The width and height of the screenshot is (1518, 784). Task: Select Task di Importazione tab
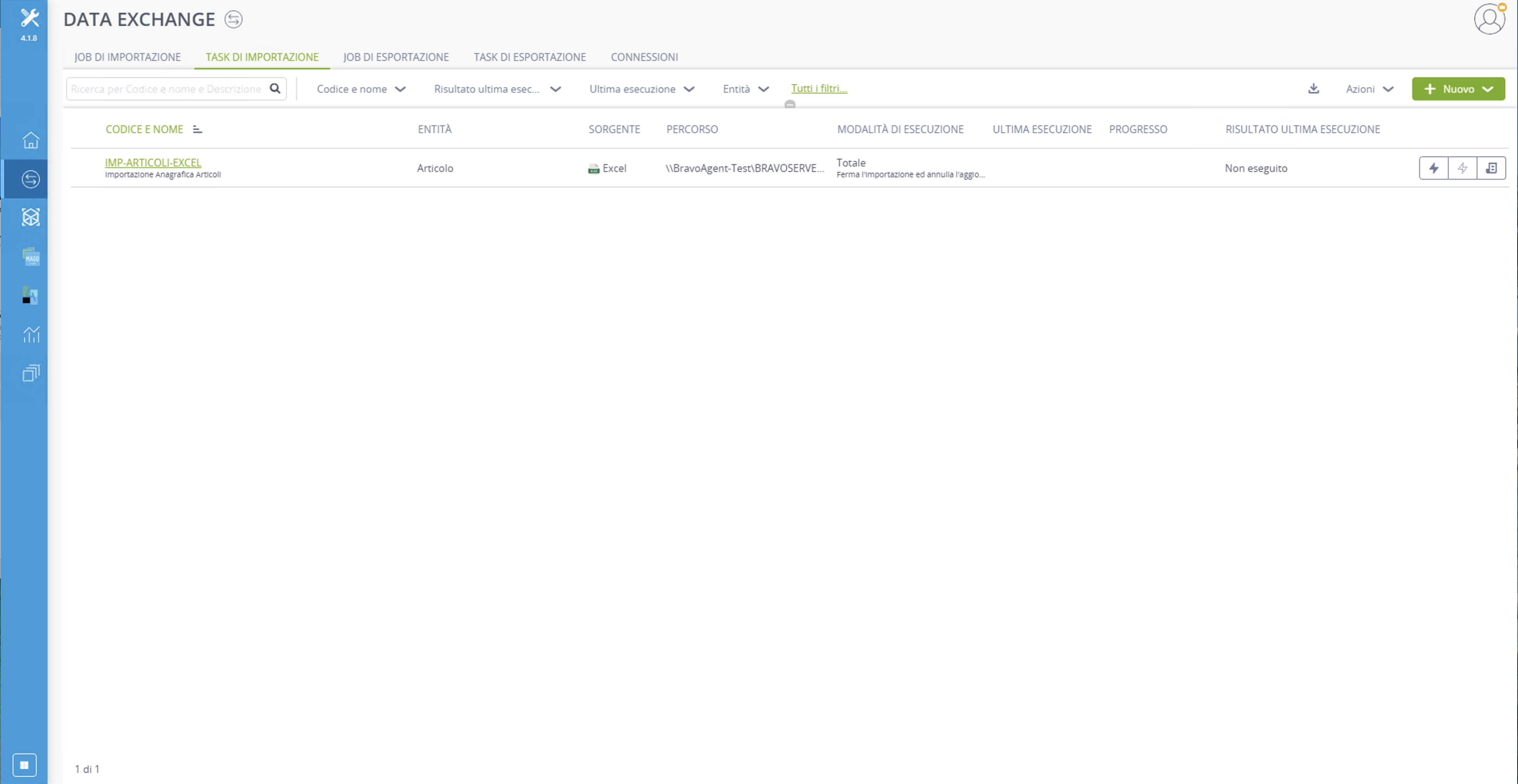coord(262,57)
